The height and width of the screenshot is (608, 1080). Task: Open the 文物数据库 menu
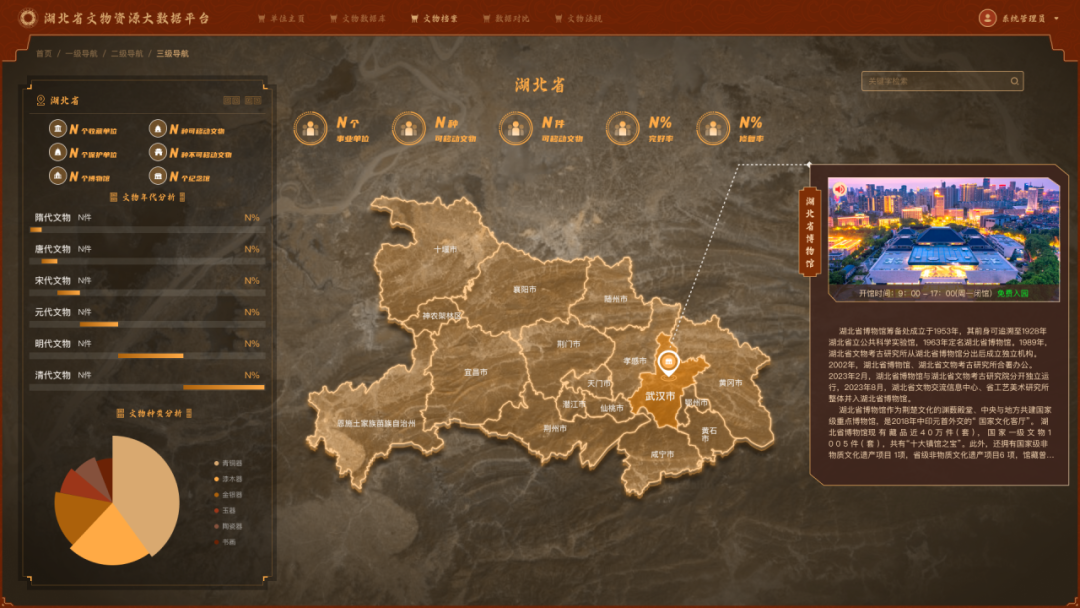[357, 19]
